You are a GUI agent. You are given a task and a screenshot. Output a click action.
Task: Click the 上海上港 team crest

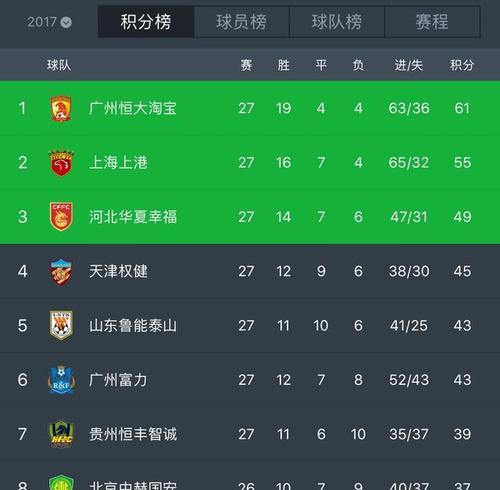61,163
